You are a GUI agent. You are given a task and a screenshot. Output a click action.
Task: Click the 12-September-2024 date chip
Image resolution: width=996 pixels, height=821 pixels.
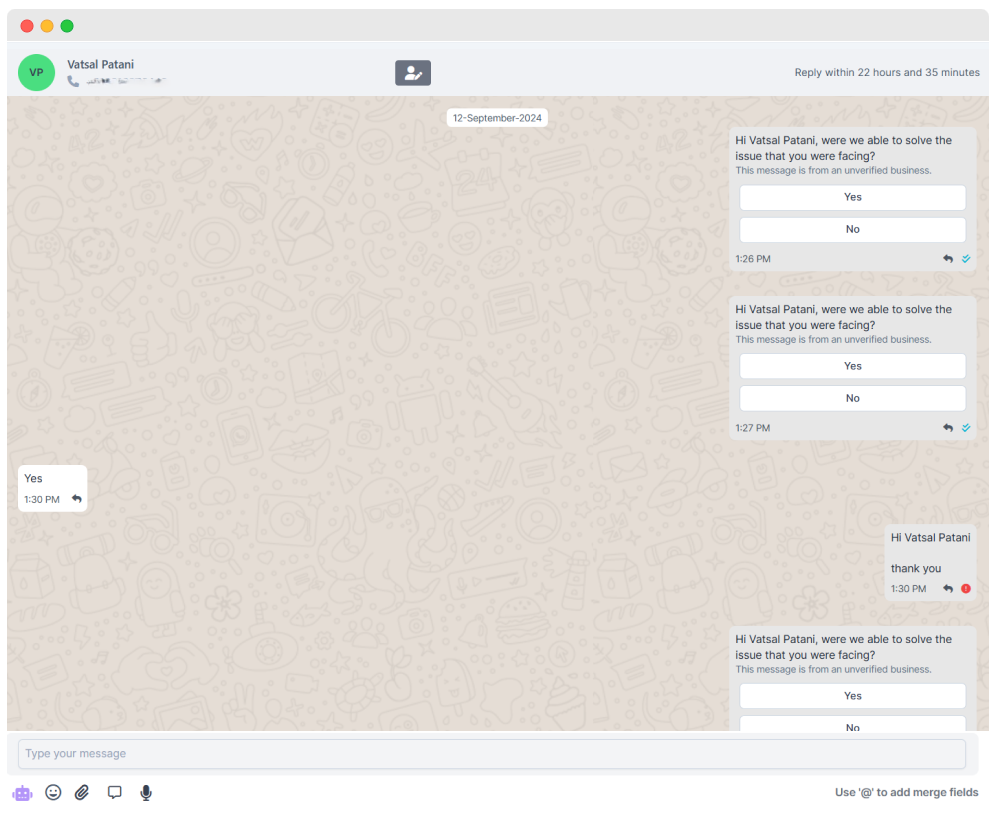(x=497, y=117)
